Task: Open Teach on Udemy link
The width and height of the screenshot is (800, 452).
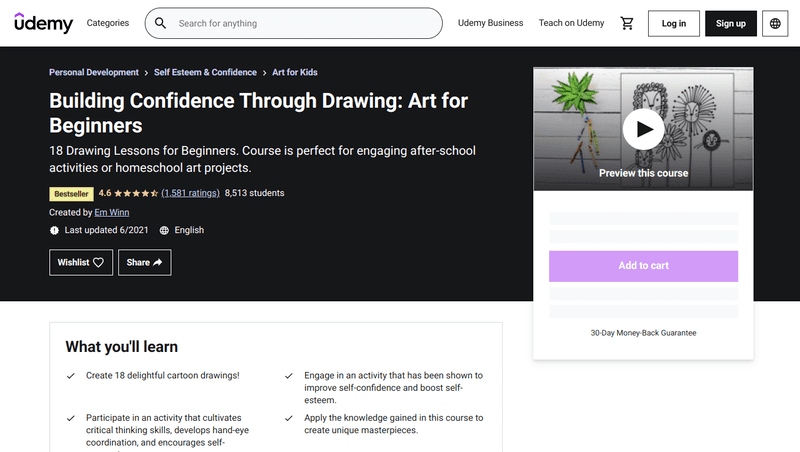Action: click(571, 23)
